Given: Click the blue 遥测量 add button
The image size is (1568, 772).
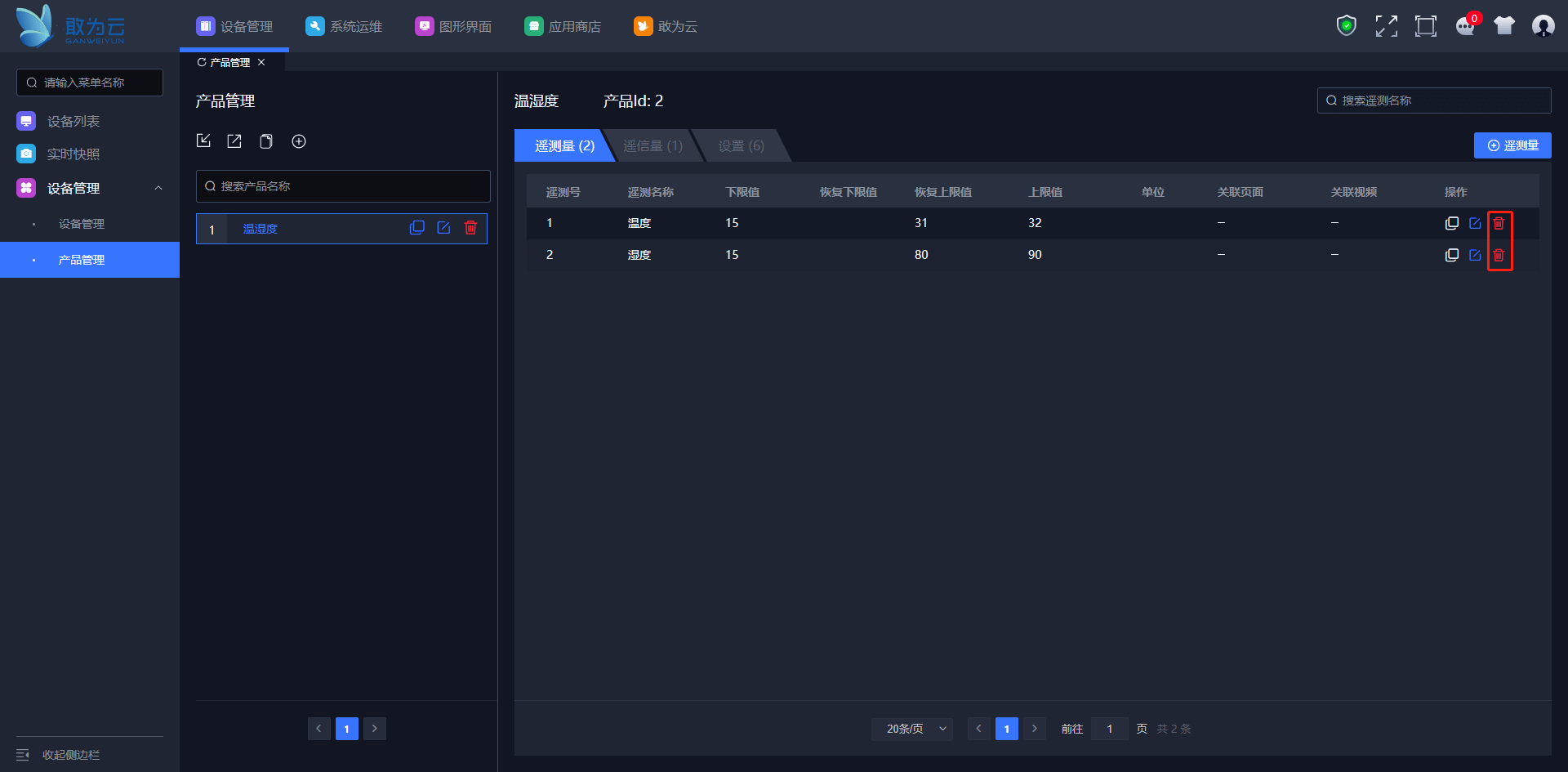Looking at the screenshot, I should click(x=1512, y=145).
